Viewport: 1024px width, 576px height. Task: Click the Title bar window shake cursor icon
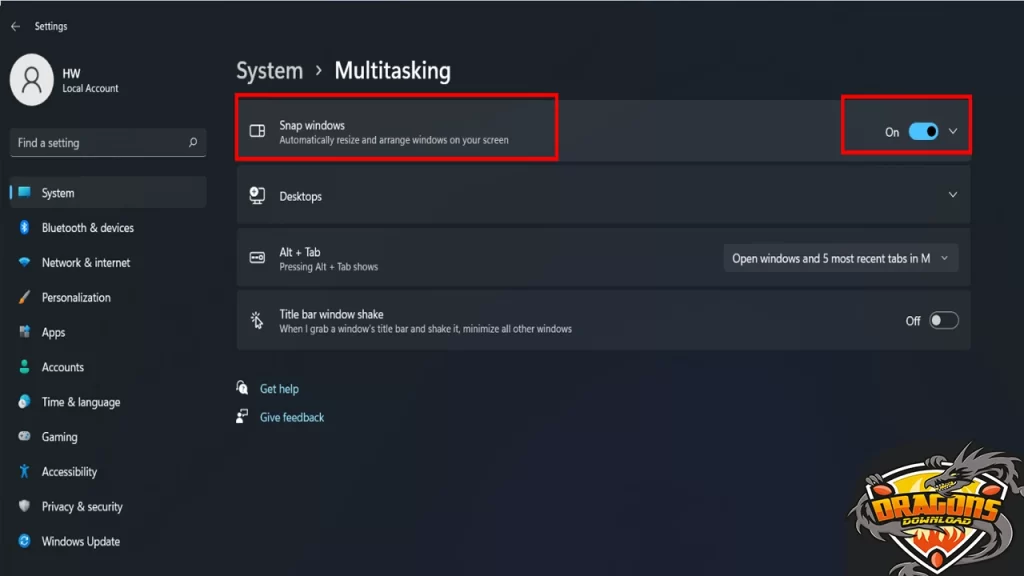tap(258, 320)
